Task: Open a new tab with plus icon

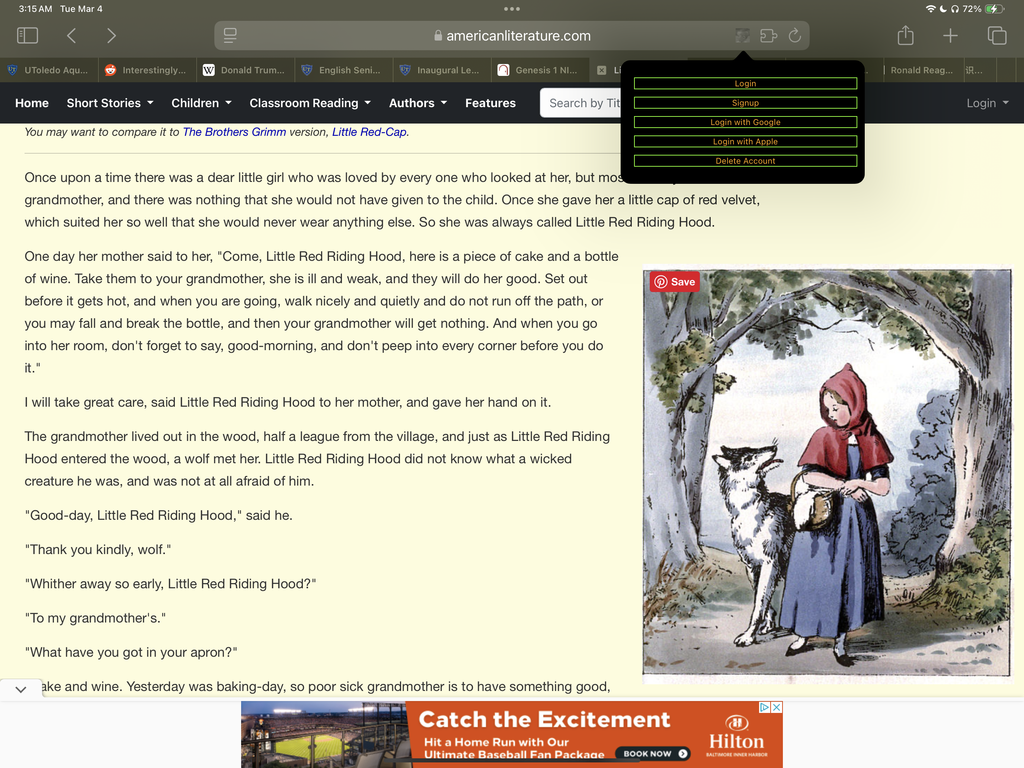Action: 950,35
